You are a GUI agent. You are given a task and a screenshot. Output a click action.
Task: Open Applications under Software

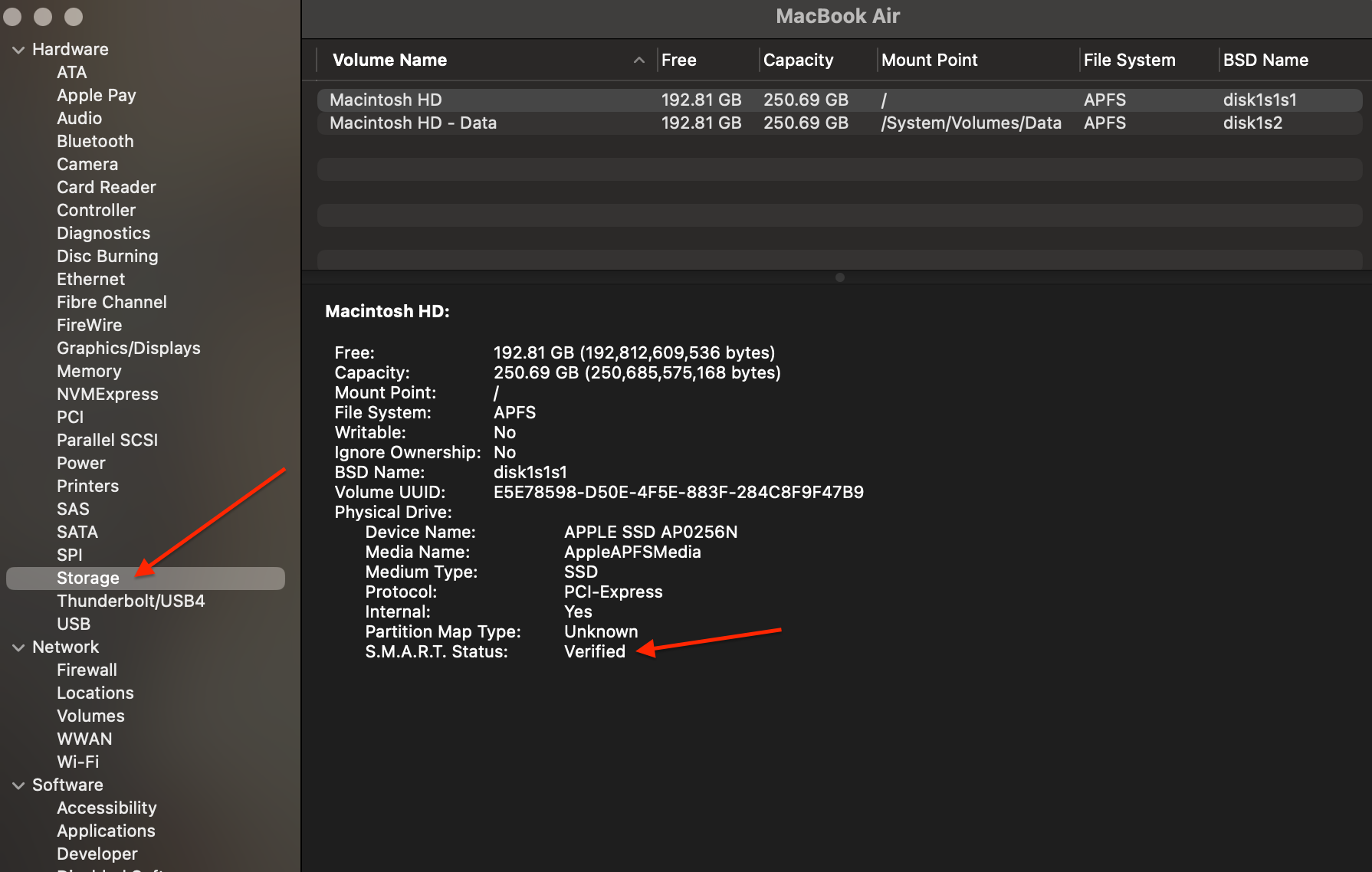[106, 831]
